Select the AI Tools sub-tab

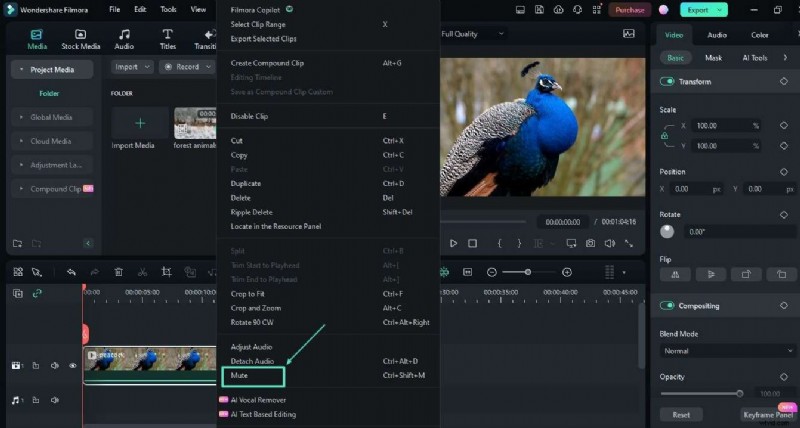(755, 58)
